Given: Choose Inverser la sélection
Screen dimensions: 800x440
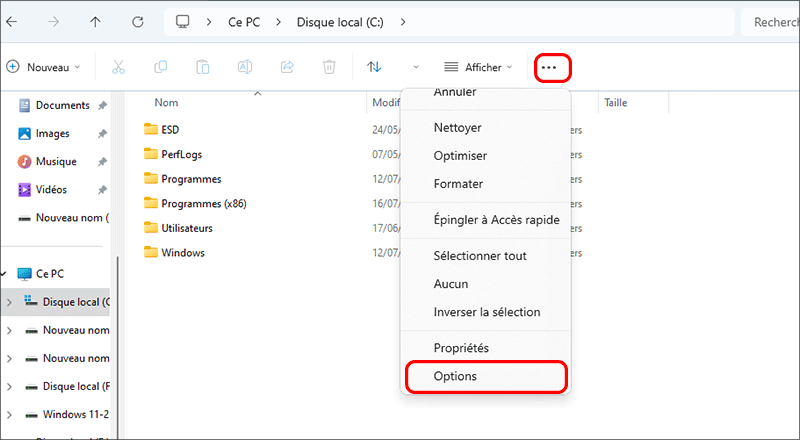Looking at the screenshot, I should click(x=485, y=312).
